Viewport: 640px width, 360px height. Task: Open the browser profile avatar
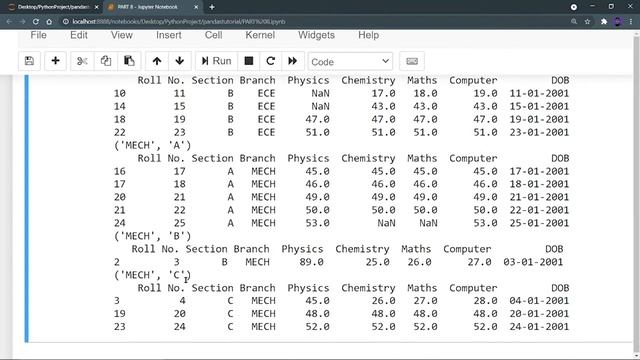pyautogui.click(x=618, y=22)
